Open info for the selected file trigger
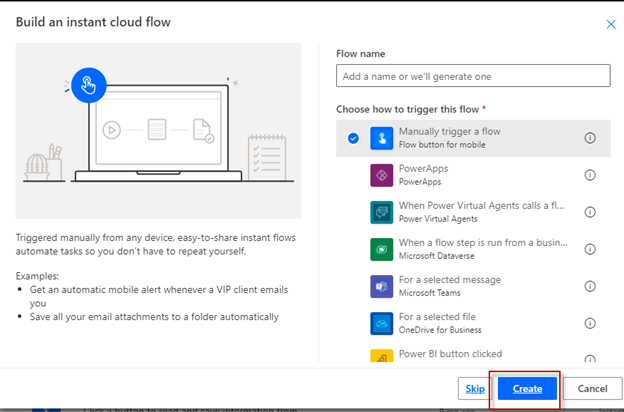Viewport: 624px width, 412px height. [x=590, y=323]
